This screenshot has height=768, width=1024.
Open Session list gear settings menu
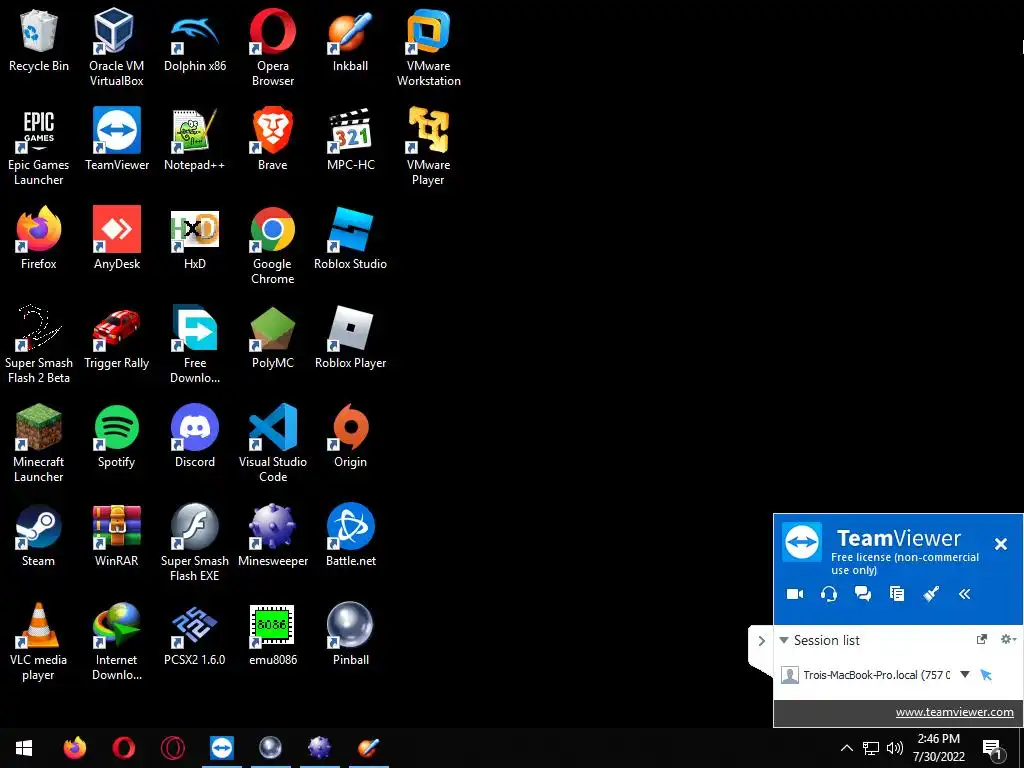point(1008,639)
